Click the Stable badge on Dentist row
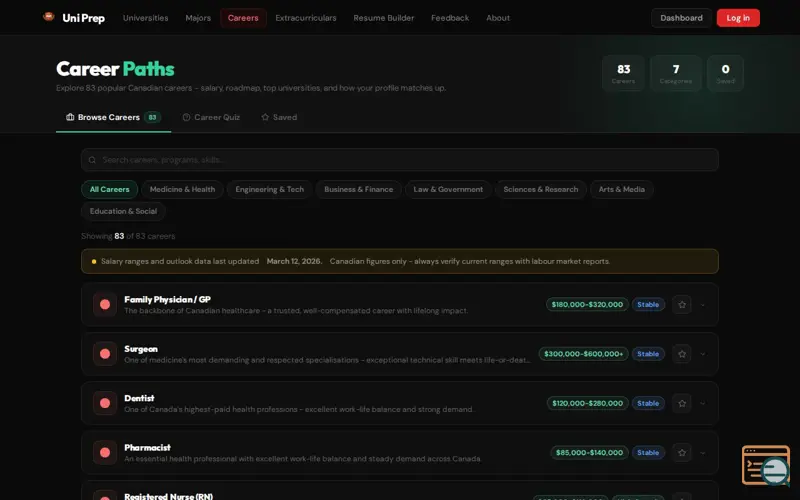 pyautogui.click(x=648, y=403)
